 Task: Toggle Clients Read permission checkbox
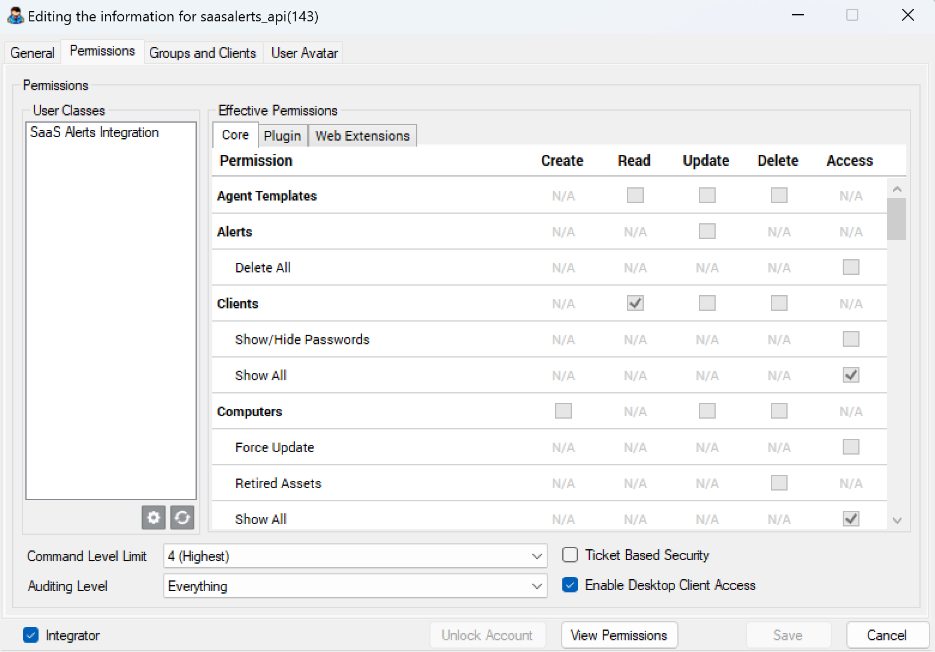coord(635,304)
